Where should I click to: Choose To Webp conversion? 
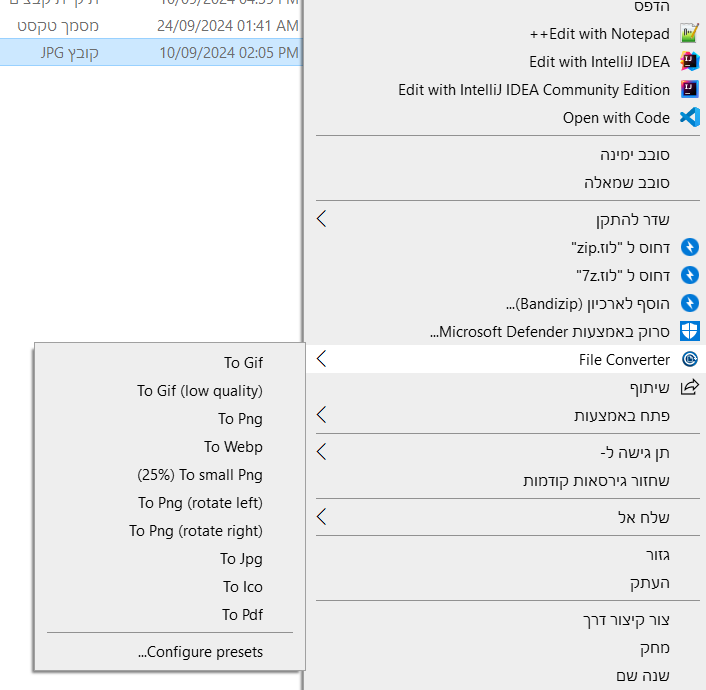[x=233, y=447]
